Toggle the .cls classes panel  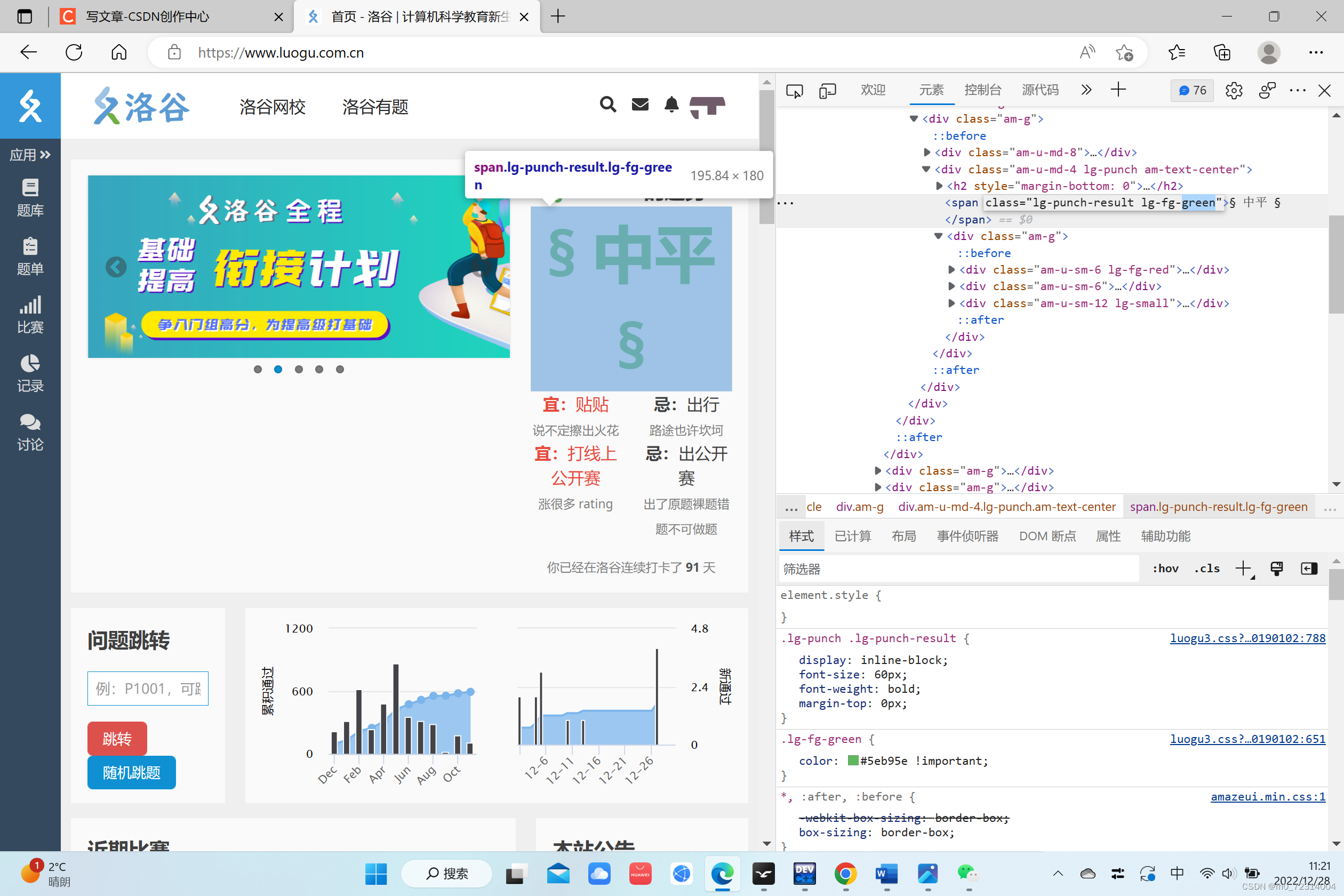point(1207,569)
